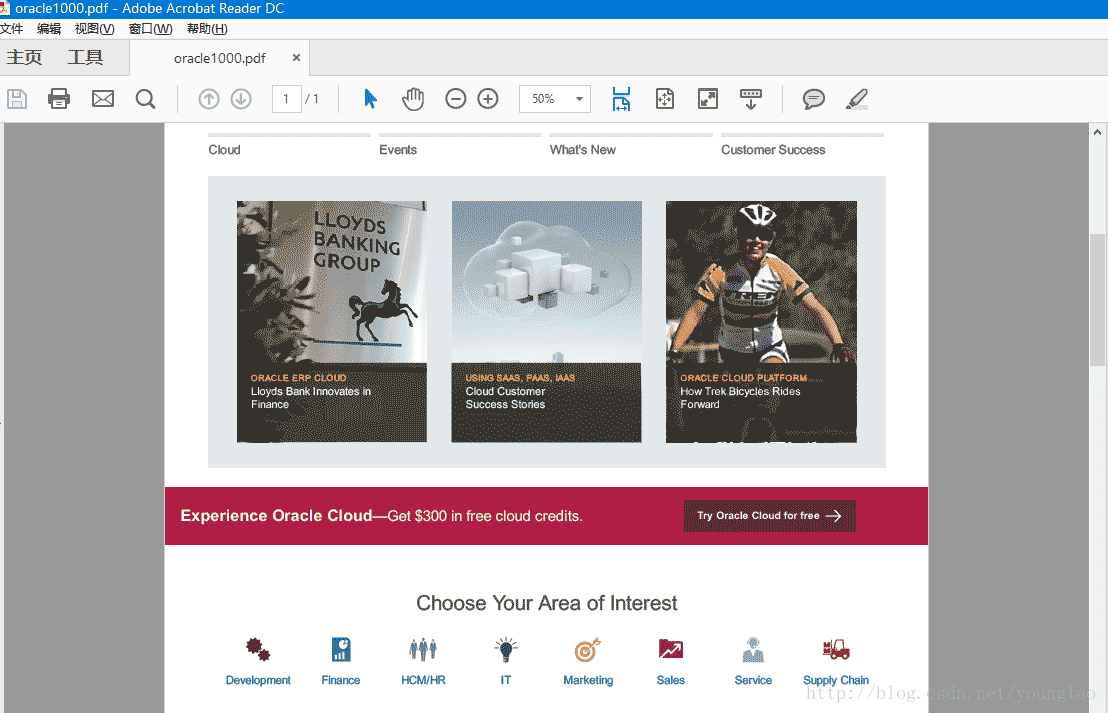The height and width of the screenshot is (713, 1108).
Task: Click the What's New heading
Action: coord(583,150)
